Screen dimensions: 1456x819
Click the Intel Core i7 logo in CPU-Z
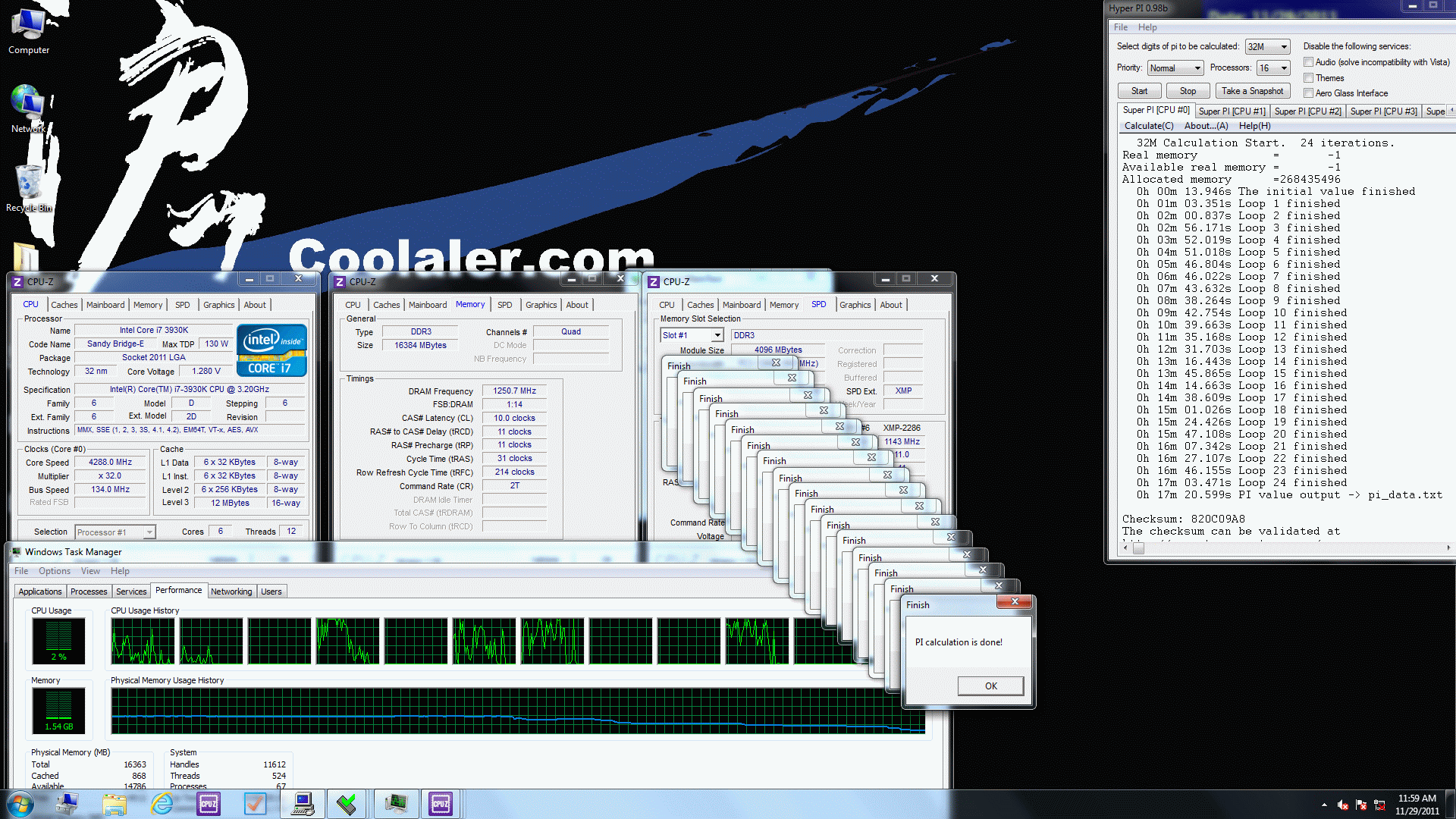[x=271, y=350]
